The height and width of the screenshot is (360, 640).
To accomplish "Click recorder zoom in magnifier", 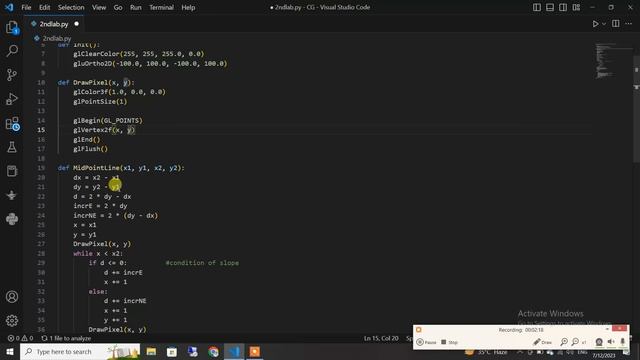I will pos(564,342).
